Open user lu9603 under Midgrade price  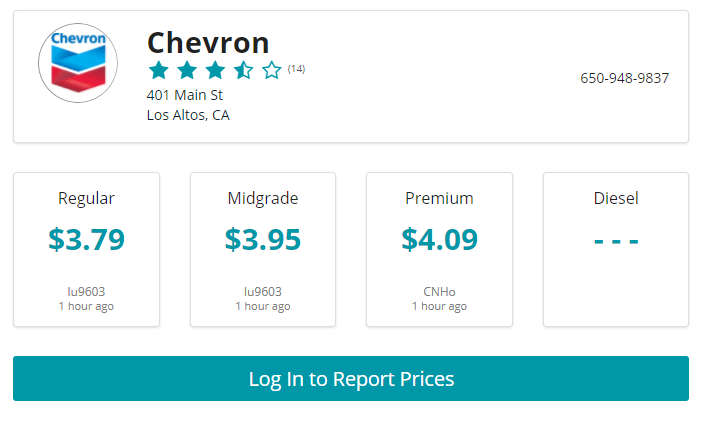[x=263, y=292]
